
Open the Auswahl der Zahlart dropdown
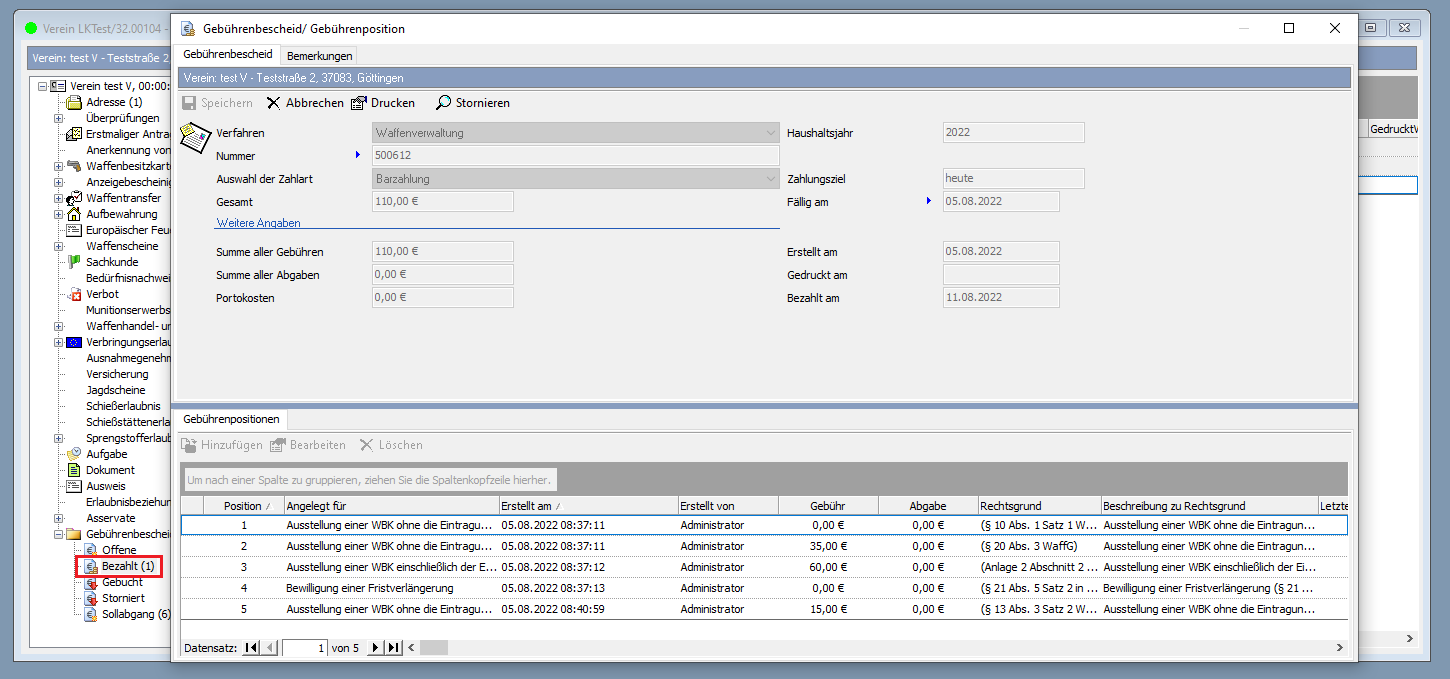pos(770,179)
